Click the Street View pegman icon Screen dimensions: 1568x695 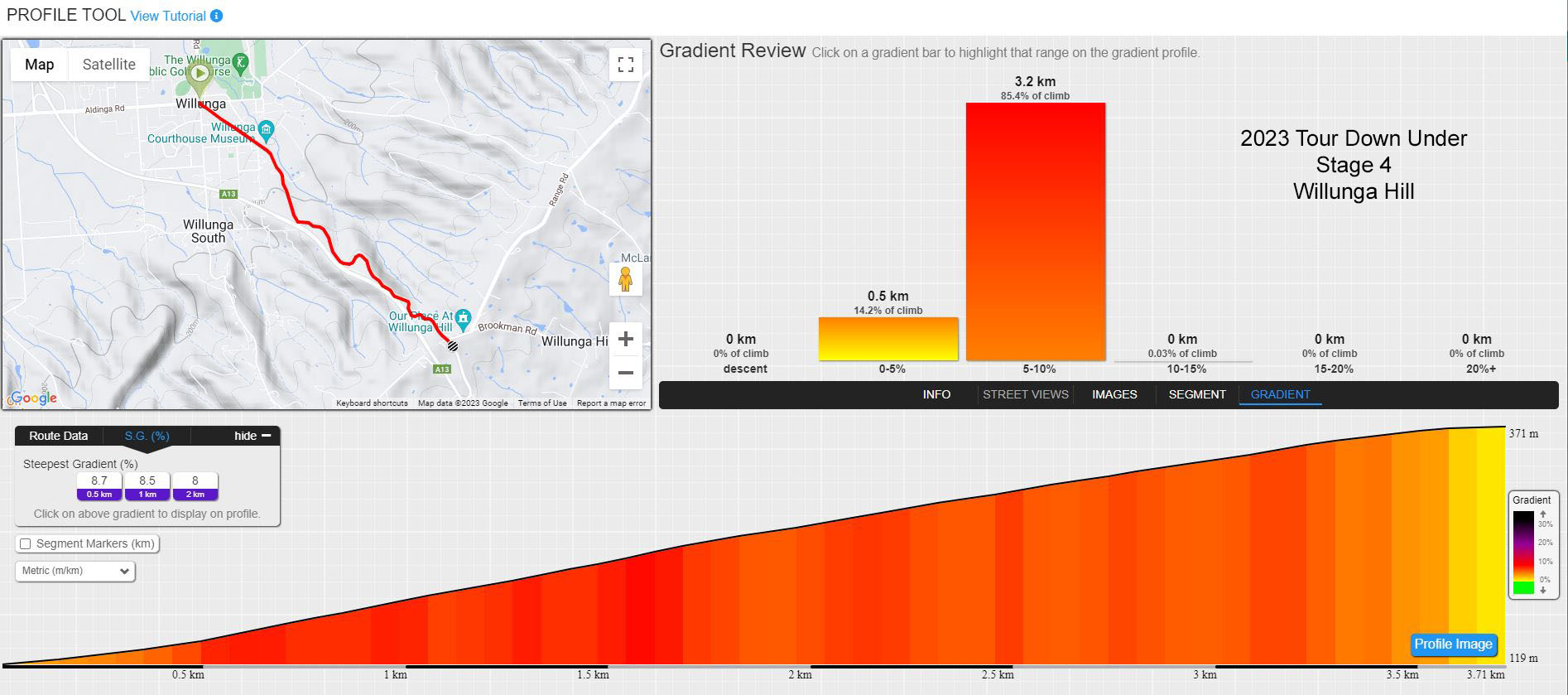(626, 280)
